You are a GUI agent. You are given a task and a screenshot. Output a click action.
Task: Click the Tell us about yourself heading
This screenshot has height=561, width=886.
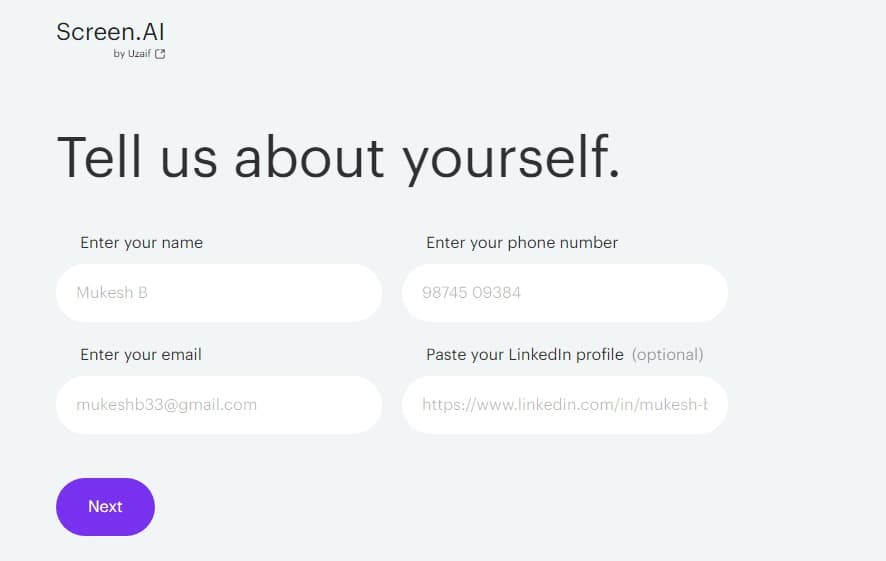click(338, 158)
